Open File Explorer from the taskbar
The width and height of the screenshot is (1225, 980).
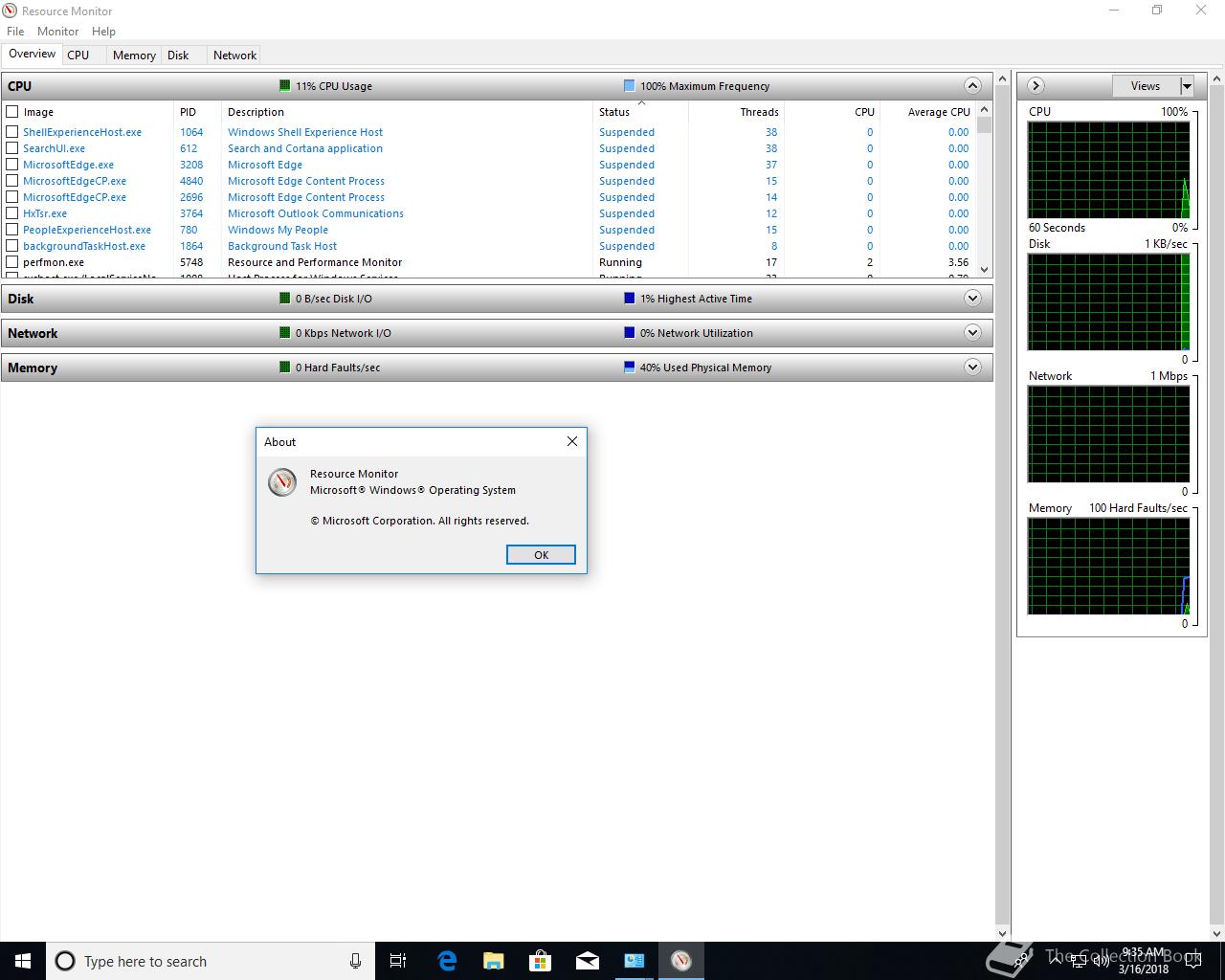[493, 961]
